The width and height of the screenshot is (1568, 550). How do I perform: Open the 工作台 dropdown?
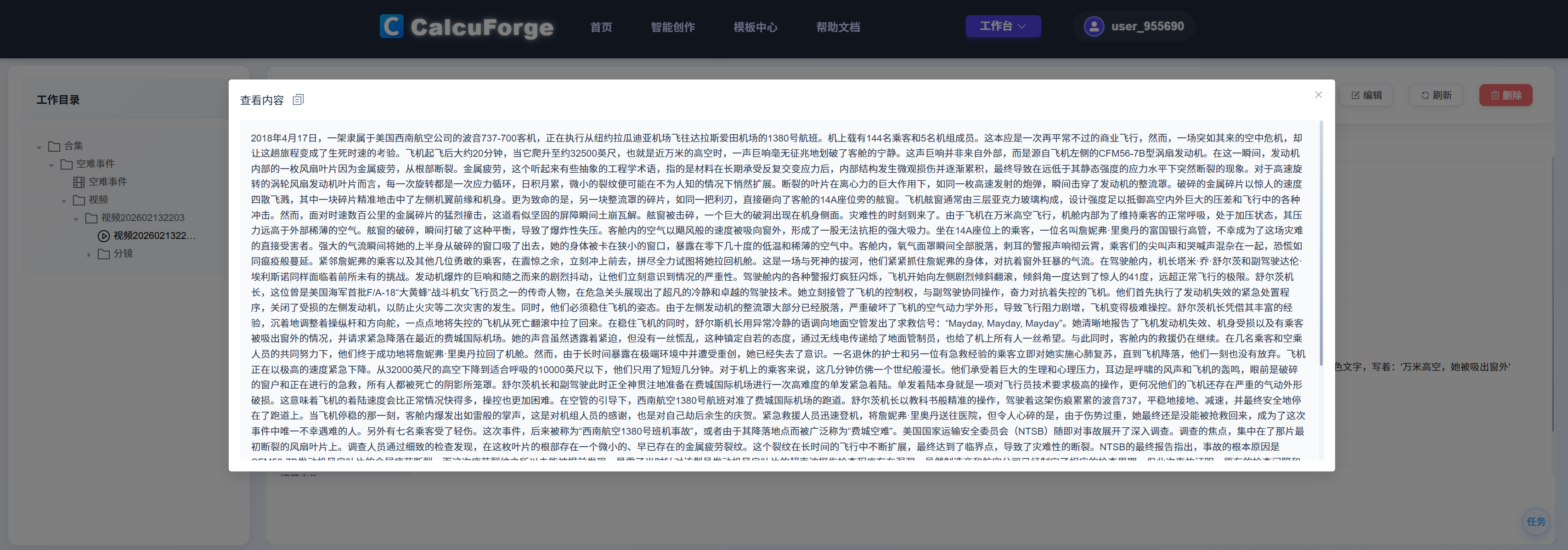(1003, 26)
